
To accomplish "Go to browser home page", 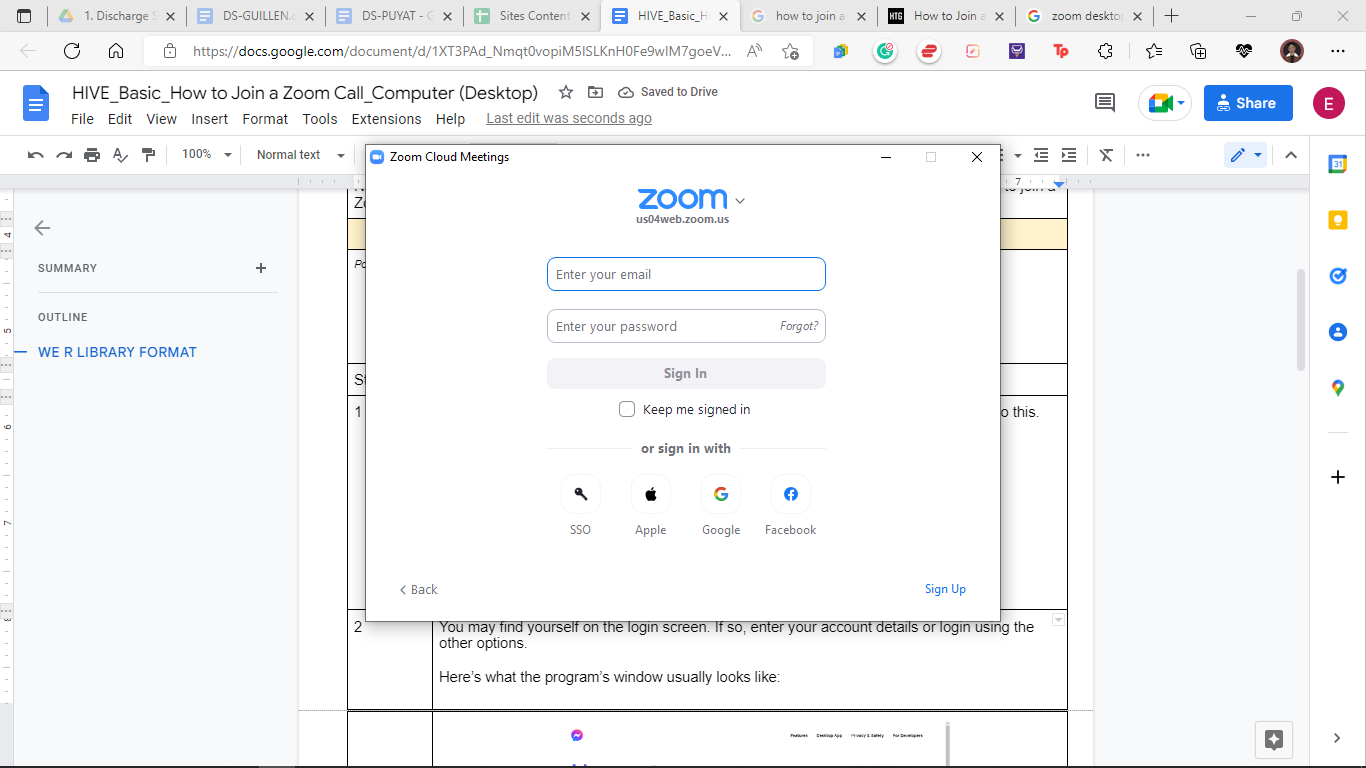I will (x=116, y=51).
